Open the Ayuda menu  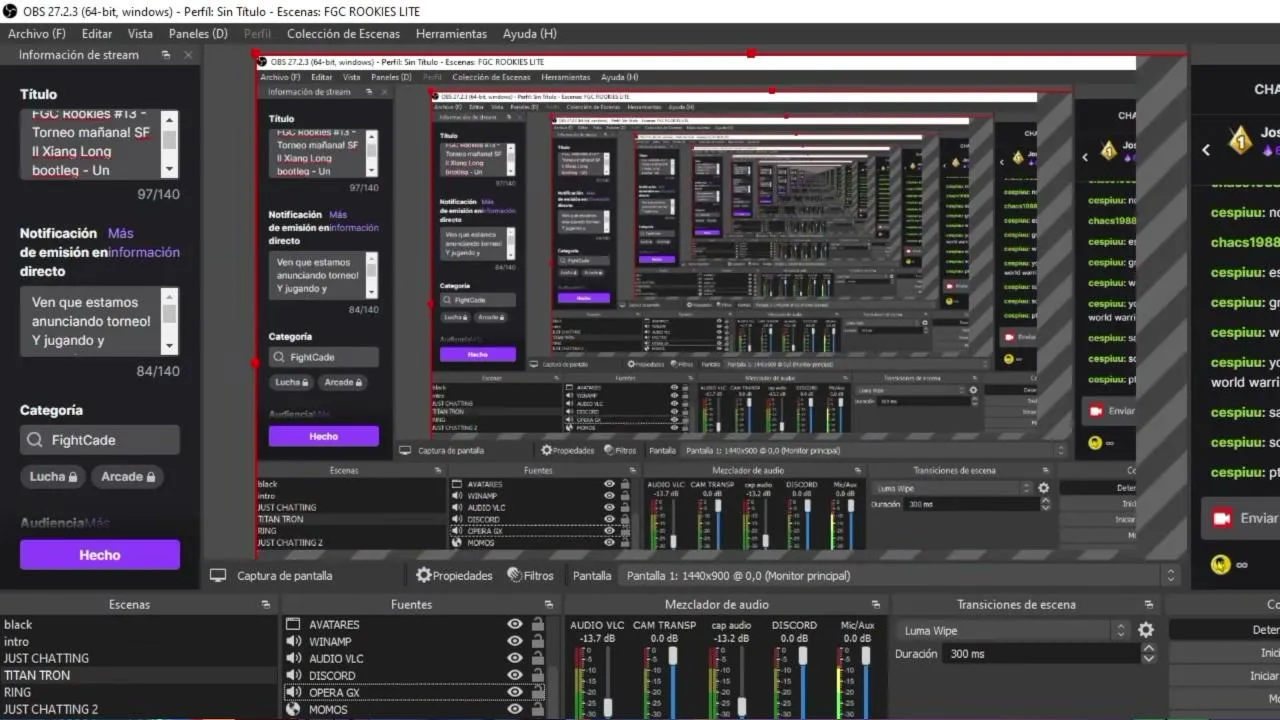pyautogui.click(x=530, y=34)
